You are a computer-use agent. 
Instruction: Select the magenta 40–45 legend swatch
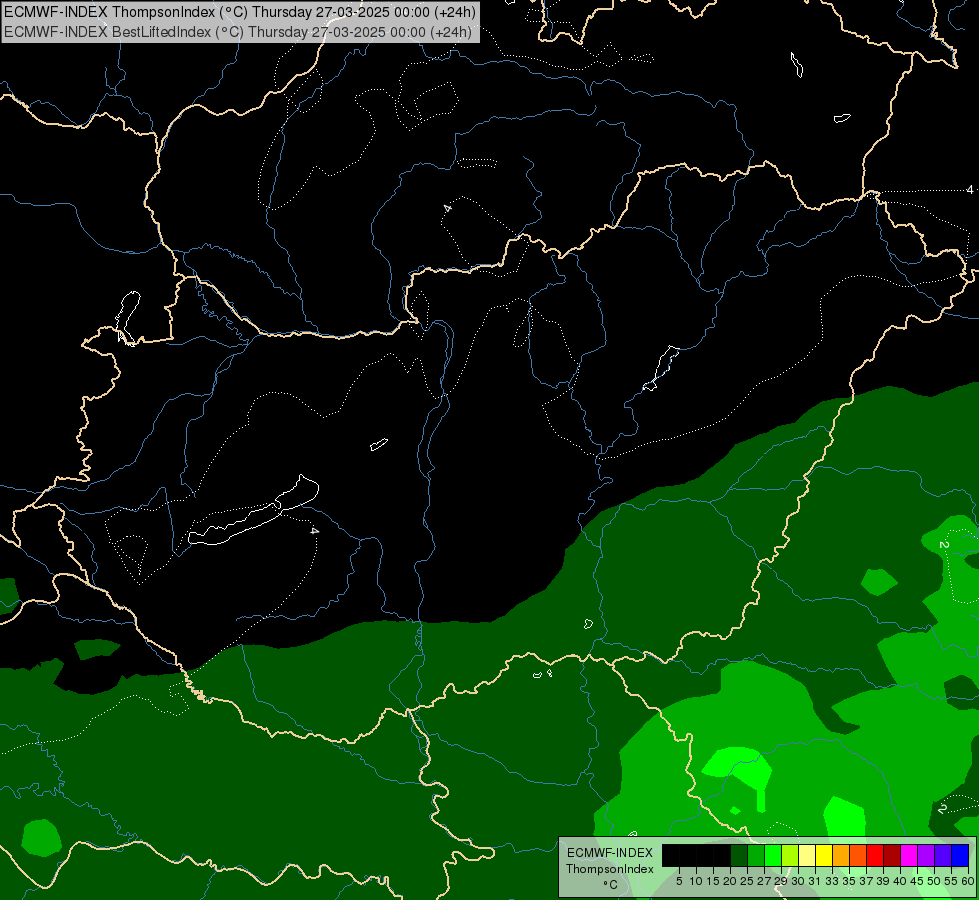[908, 855]
